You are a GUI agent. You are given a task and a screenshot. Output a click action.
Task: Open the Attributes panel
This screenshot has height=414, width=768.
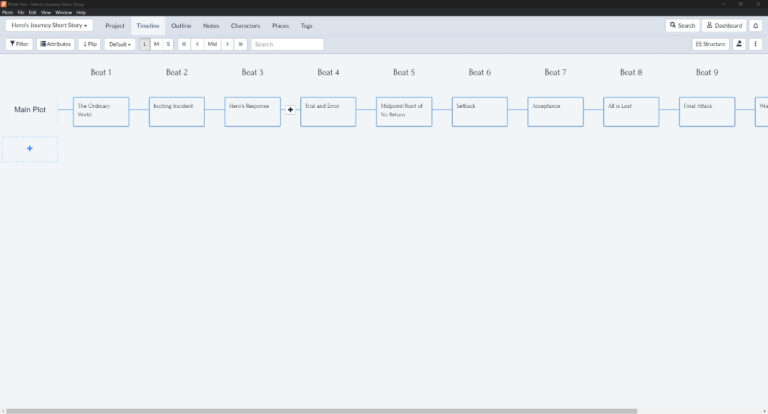pyautogui.click(x=55, y=44)
